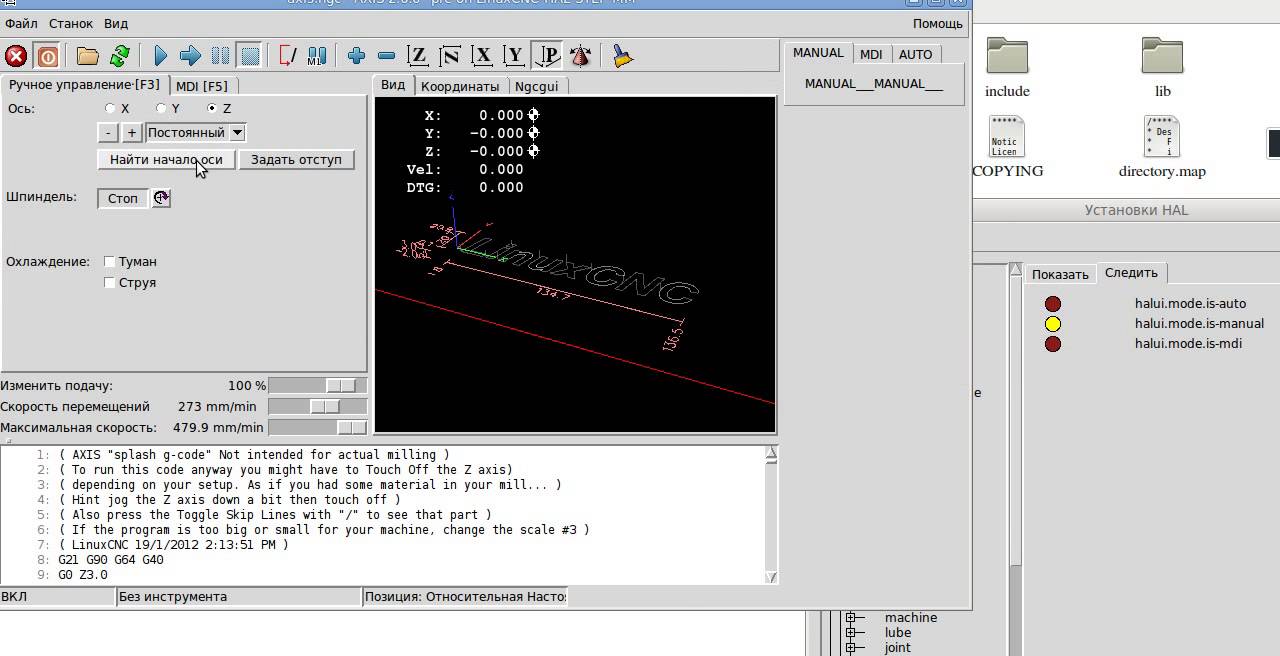Screen dimensions: 1280x656
Task: Enable the Туман coolant checkbox
Action: click(110, 262)
